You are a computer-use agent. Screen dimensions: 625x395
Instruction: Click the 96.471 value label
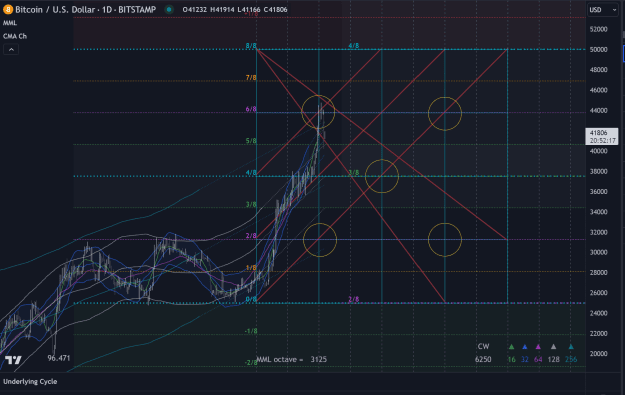tap(59, 358)
